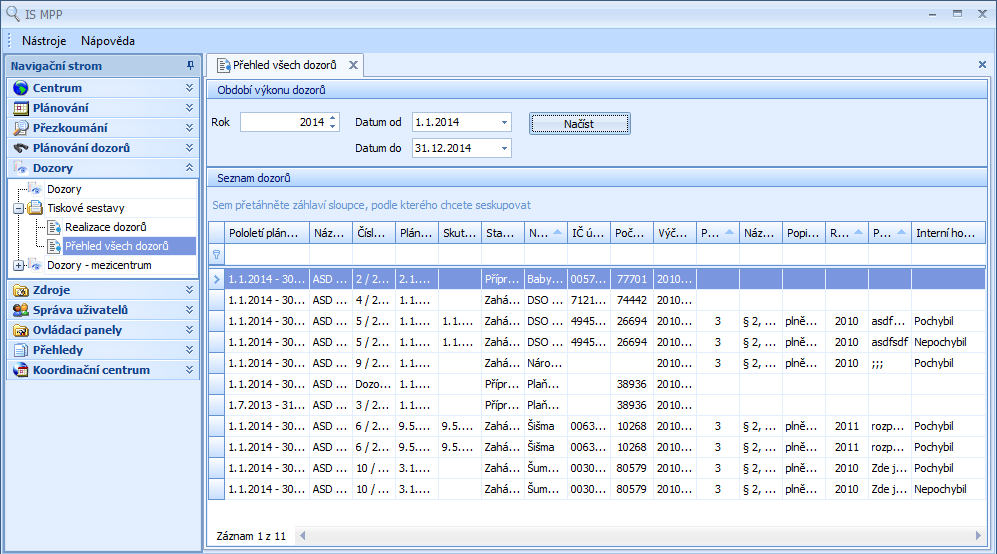The width and height of the screenshot is (997, 554).
Task: Sort by IČ ú... column header
Action: [588, 233]
